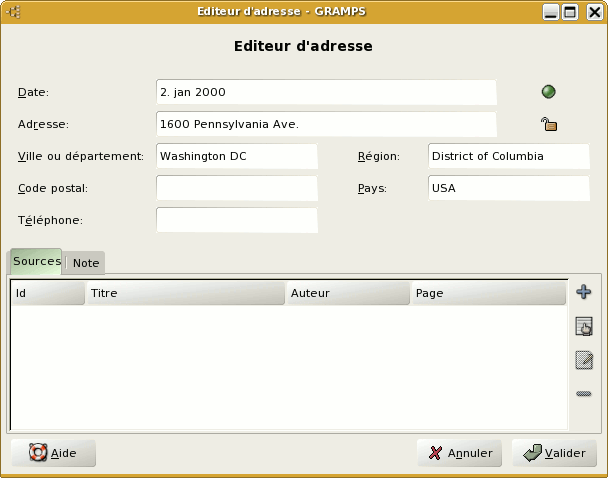
Task: Click the Auteur column header
Action: point(348,293)
